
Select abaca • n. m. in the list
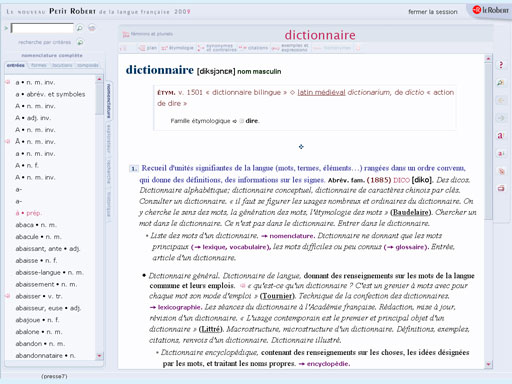[x=36, y=225]
